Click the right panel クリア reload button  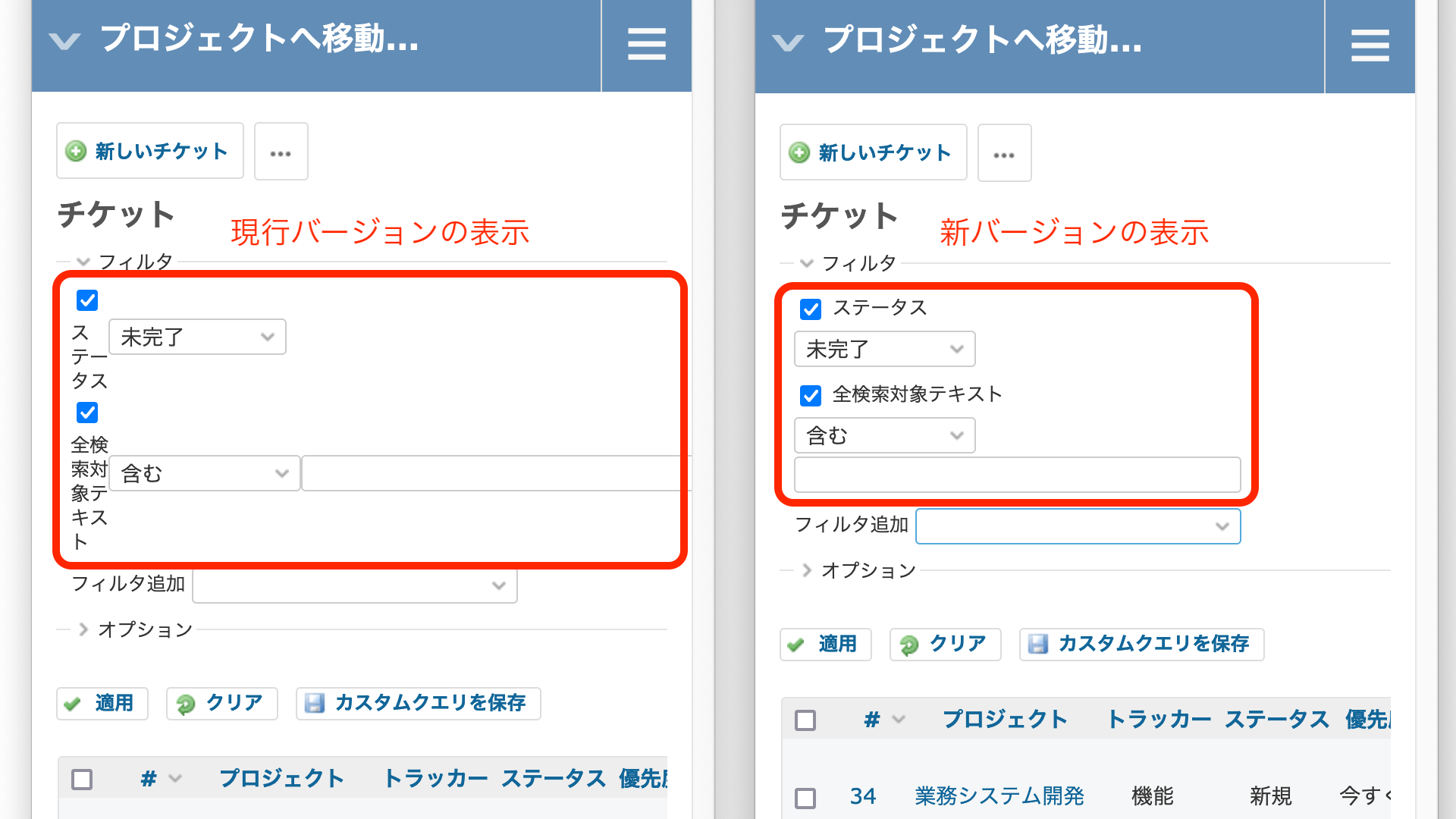click(945, 644)
